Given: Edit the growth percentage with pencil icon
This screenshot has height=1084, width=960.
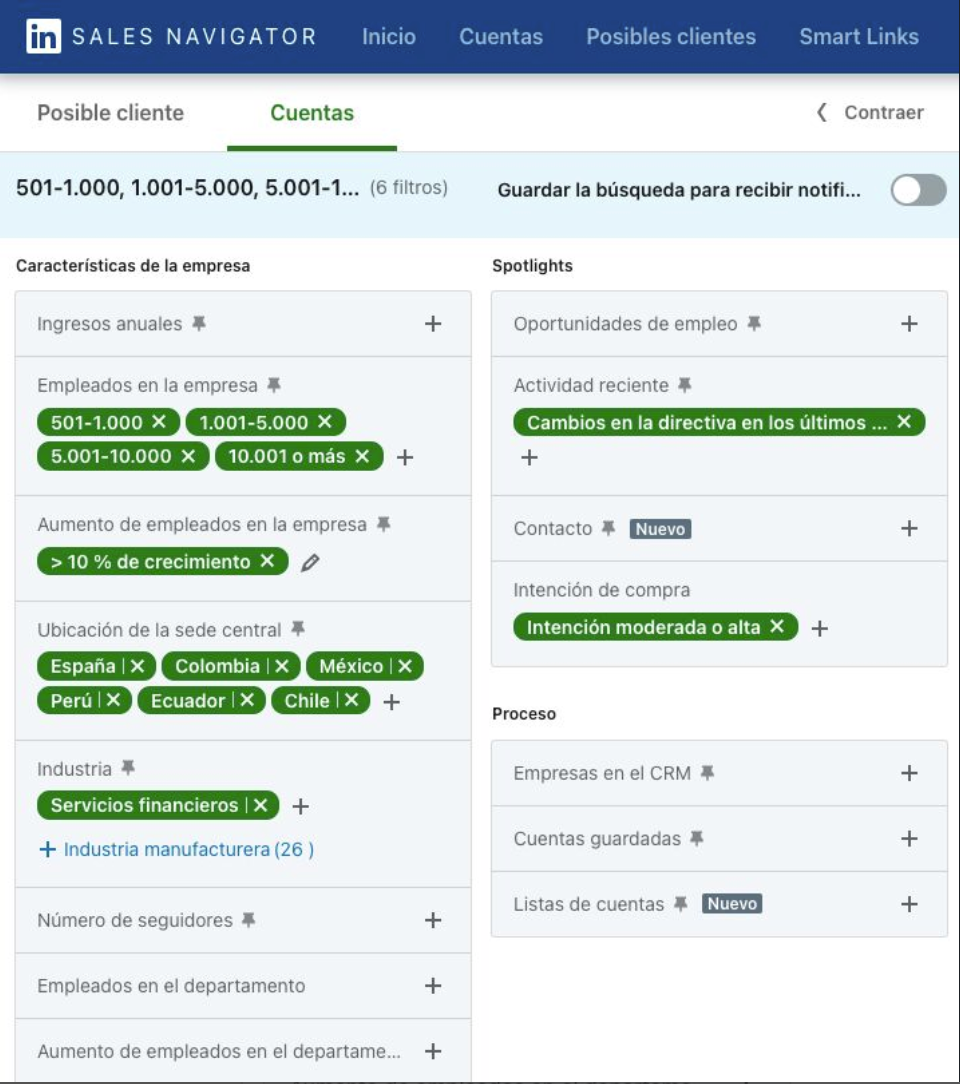Looking at the screenshot, I should pyautogui.click(x=310, y=563).
